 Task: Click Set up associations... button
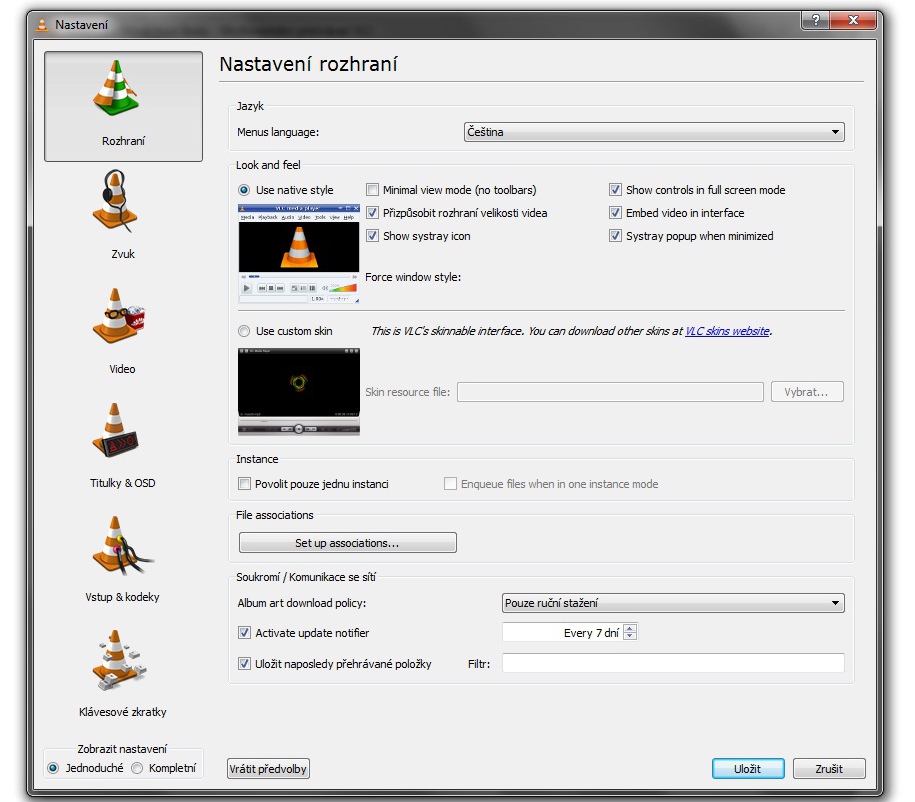(347, 543)
